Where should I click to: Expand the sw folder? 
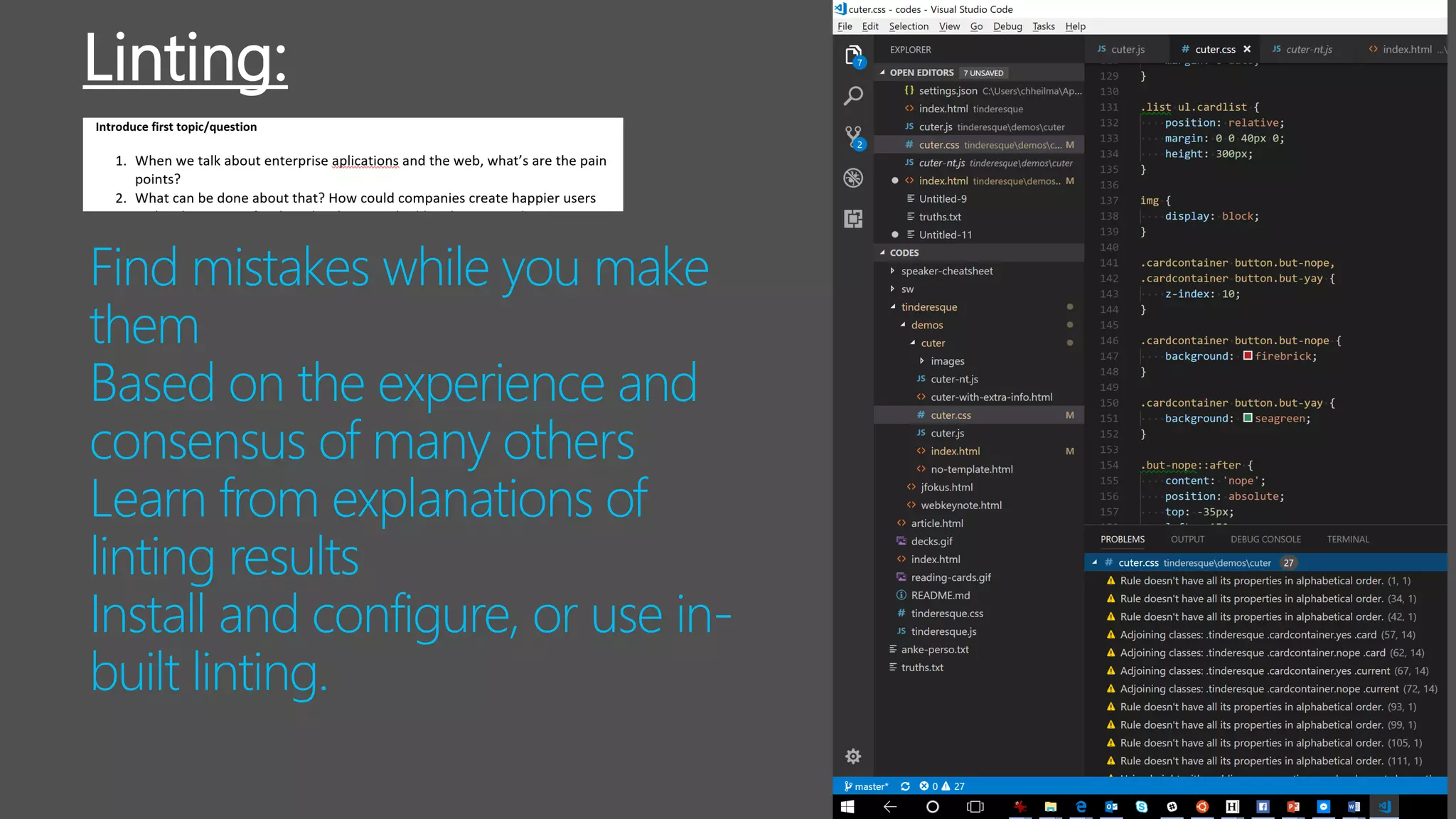(893, 289)
